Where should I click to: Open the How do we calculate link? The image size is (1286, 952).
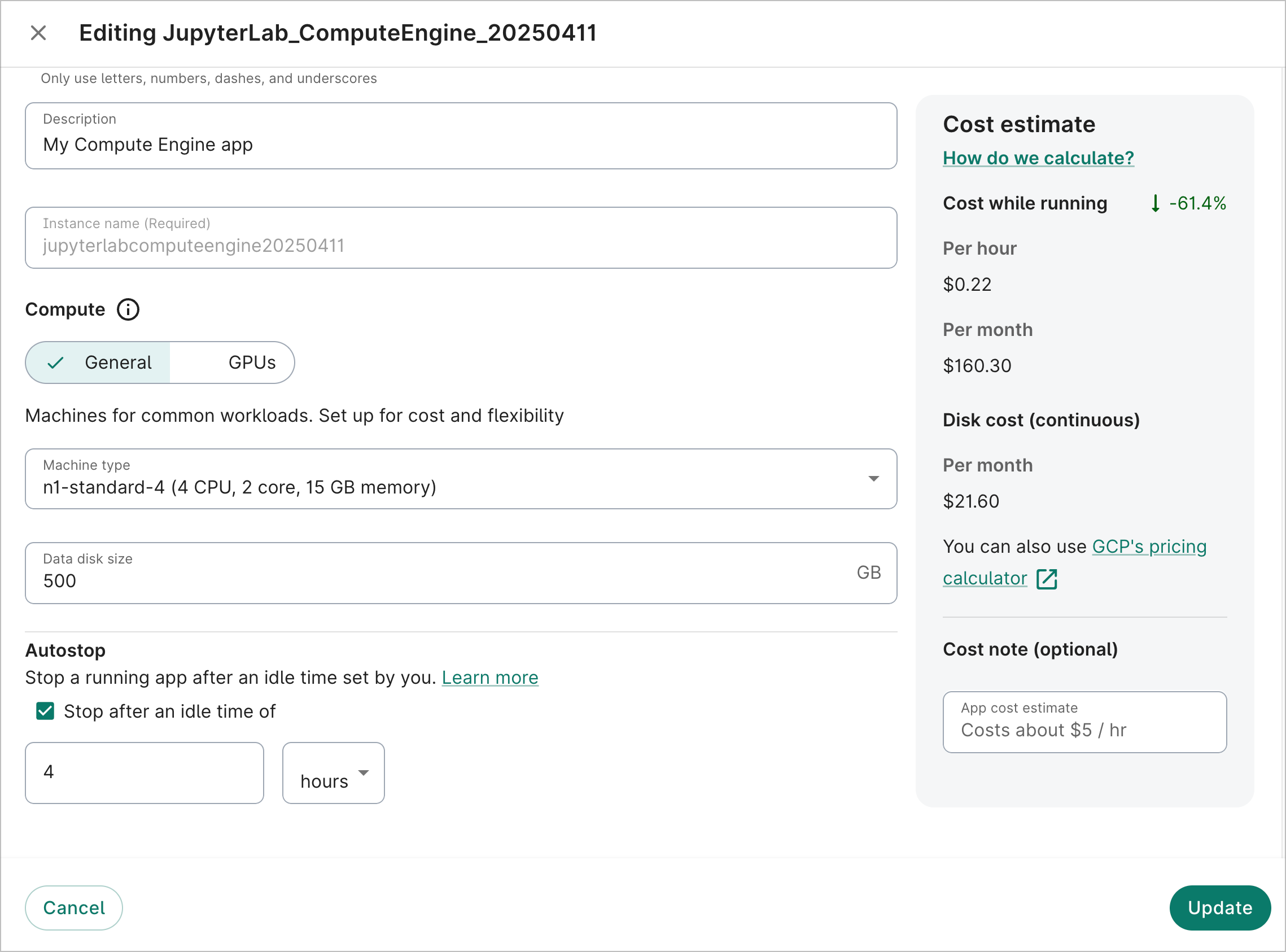(1038, 158)
